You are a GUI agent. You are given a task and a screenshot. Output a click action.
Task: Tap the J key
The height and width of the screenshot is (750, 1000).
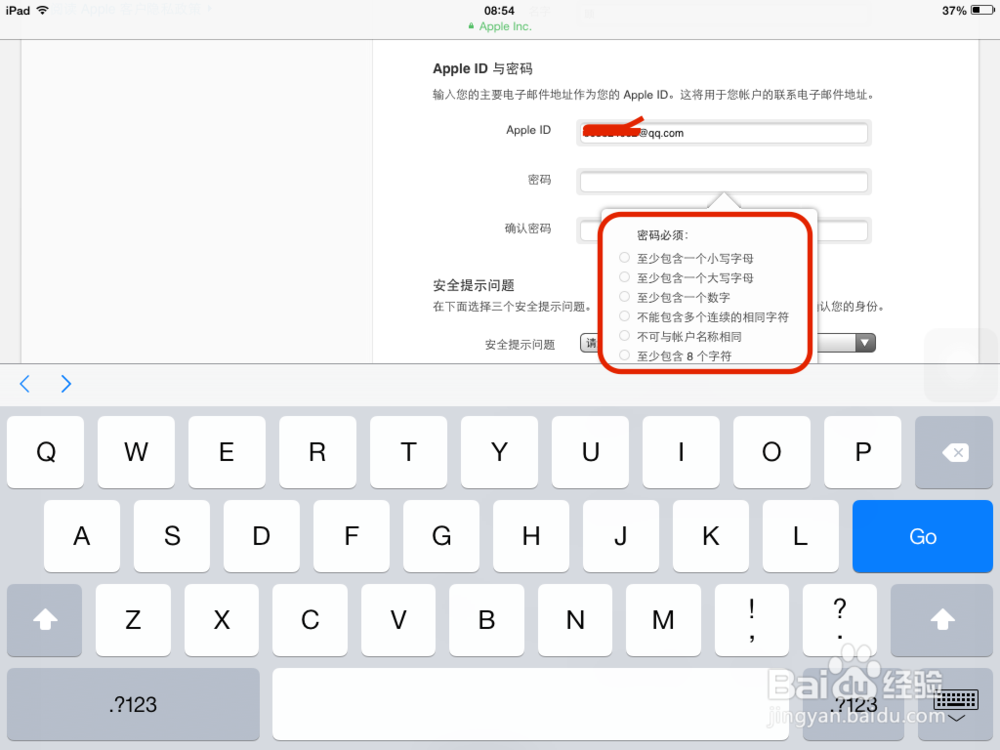tap(621, 536)
